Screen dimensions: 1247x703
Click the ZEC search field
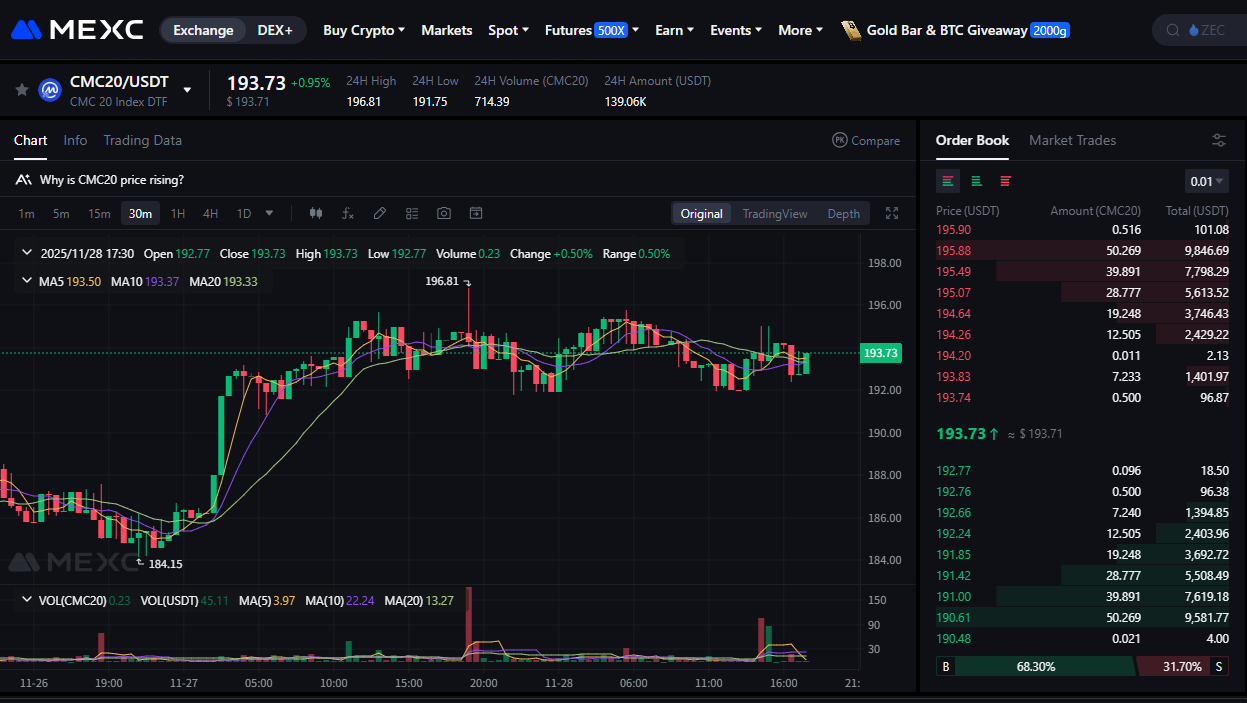(1200, 30)
